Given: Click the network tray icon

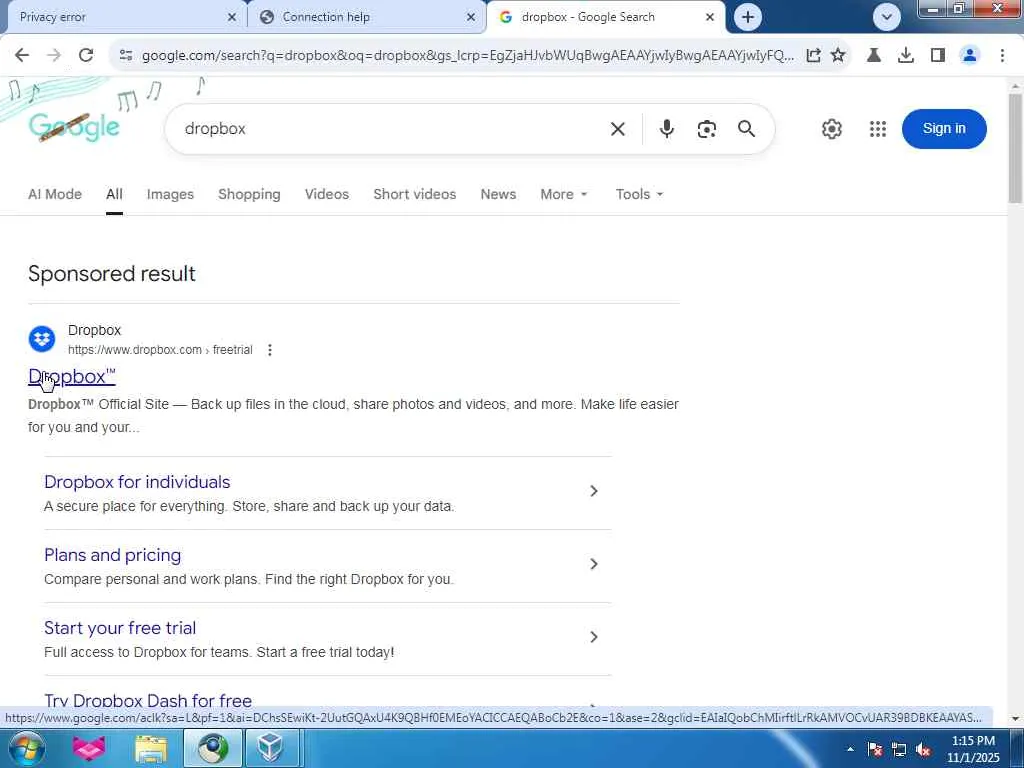Looking at the screenshot, I should coord(899,750).
